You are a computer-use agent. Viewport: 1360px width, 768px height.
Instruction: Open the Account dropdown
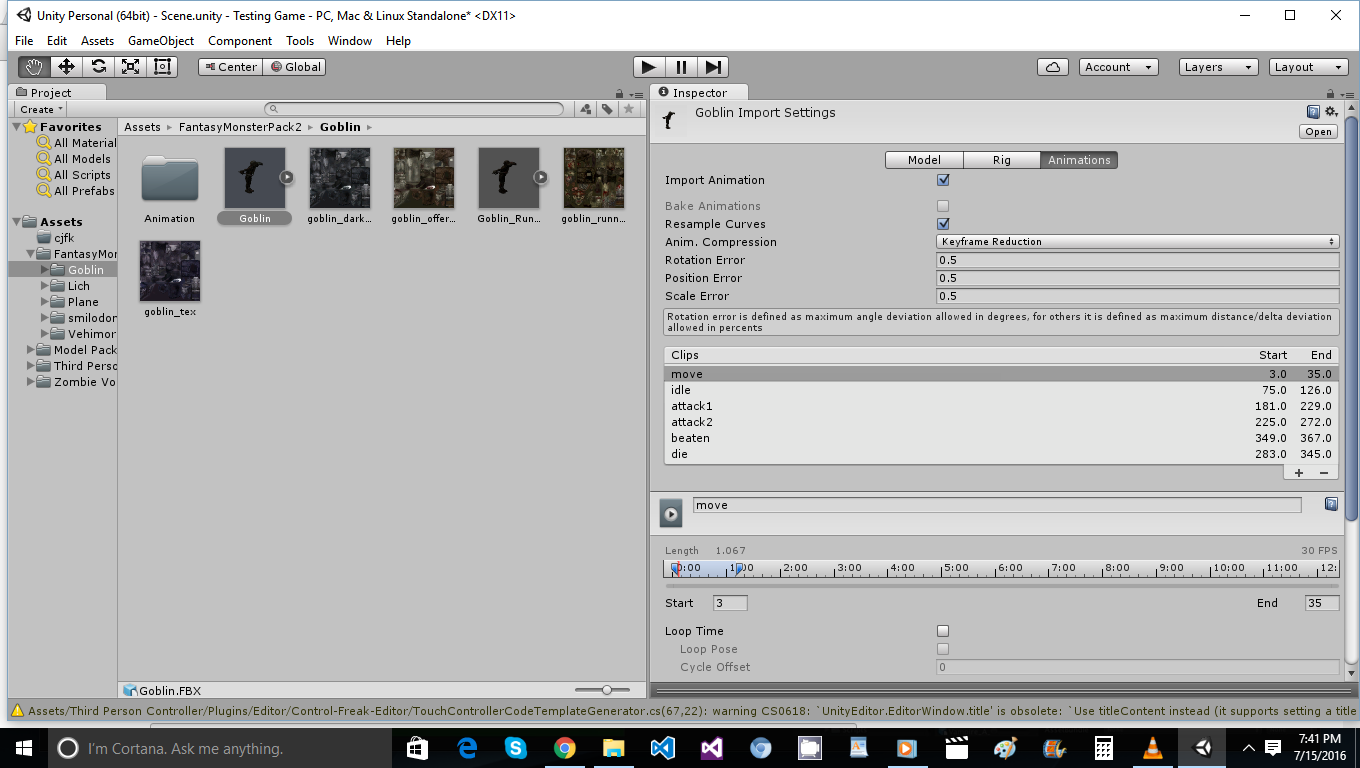(1118, 67)
